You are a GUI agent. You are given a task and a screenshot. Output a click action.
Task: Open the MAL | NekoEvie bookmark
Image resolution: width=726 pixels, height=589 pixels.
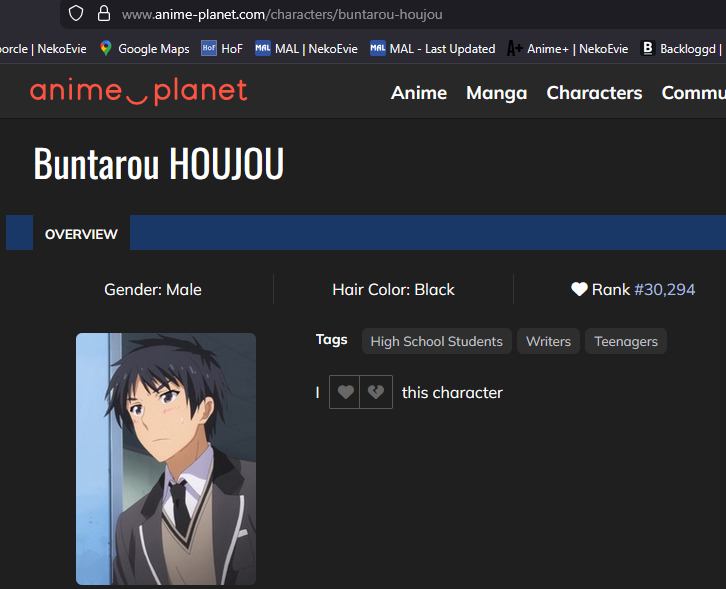click(307, 49)
